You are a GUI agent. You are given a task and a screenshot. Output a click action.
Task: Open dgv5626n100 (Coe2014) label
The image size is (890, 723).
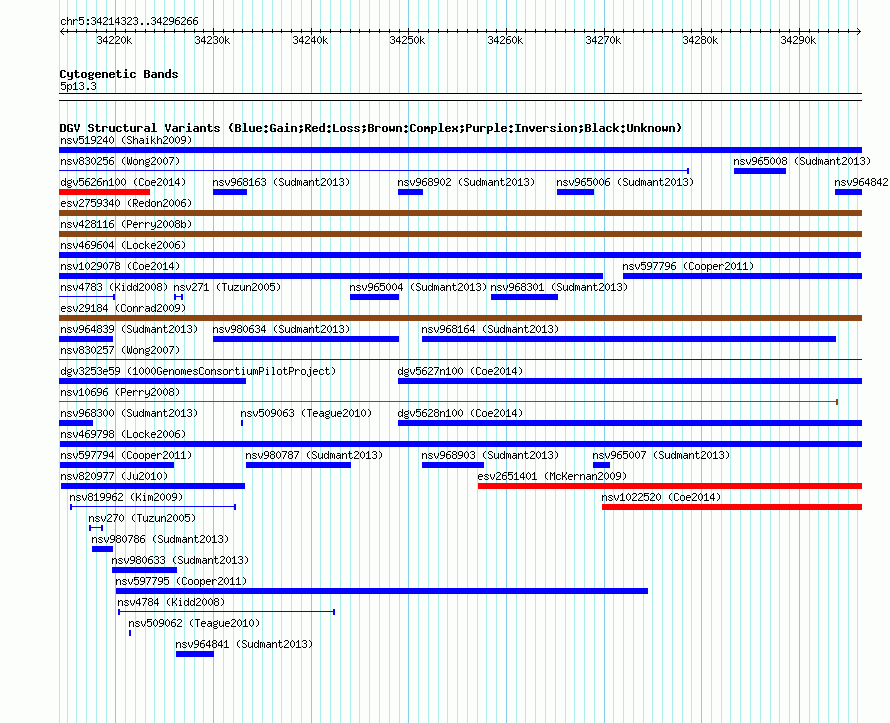(123, 182)
